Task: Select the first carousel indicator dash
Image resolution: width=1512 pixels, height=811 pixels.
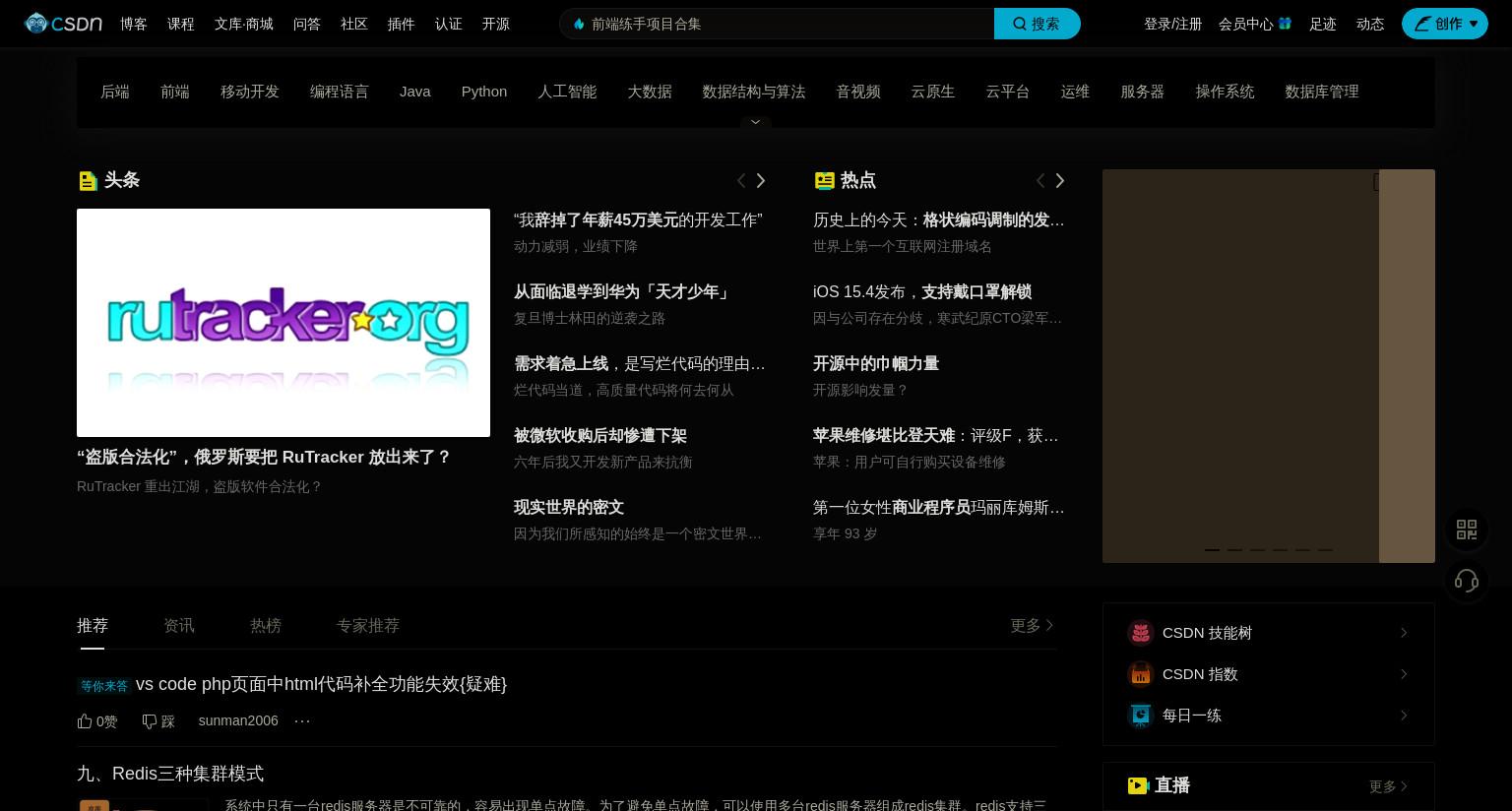Action: [x=1212, y=549]
